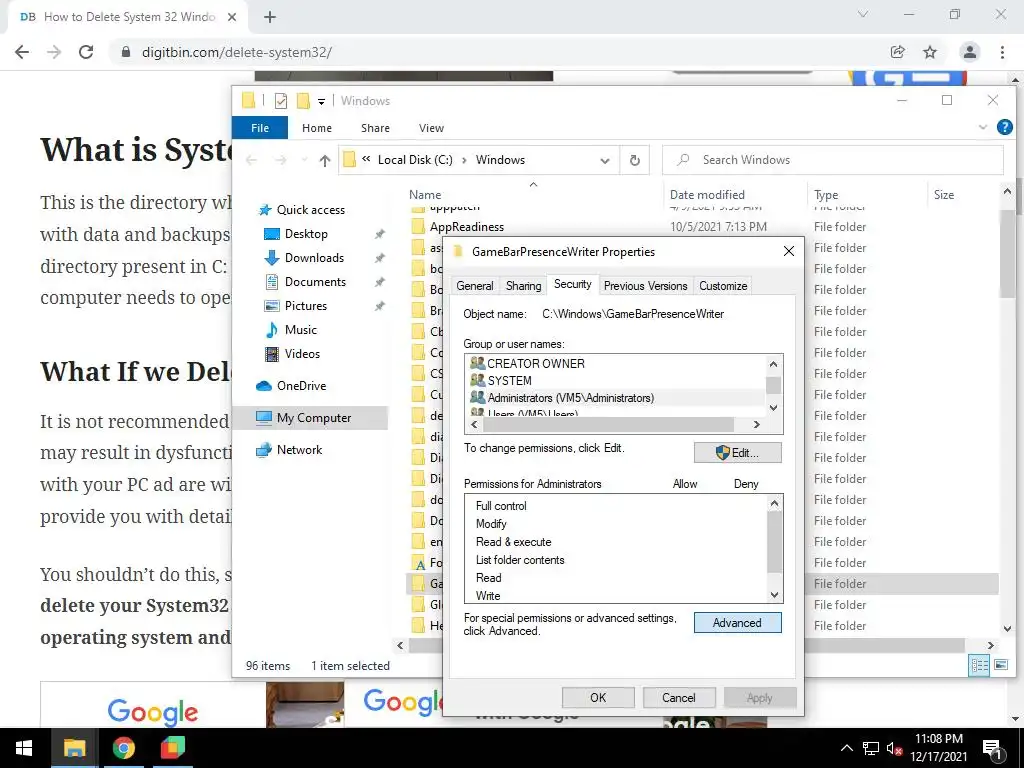
Task: Expand the Explorer ribbon chevron
Action: point(983,127)
